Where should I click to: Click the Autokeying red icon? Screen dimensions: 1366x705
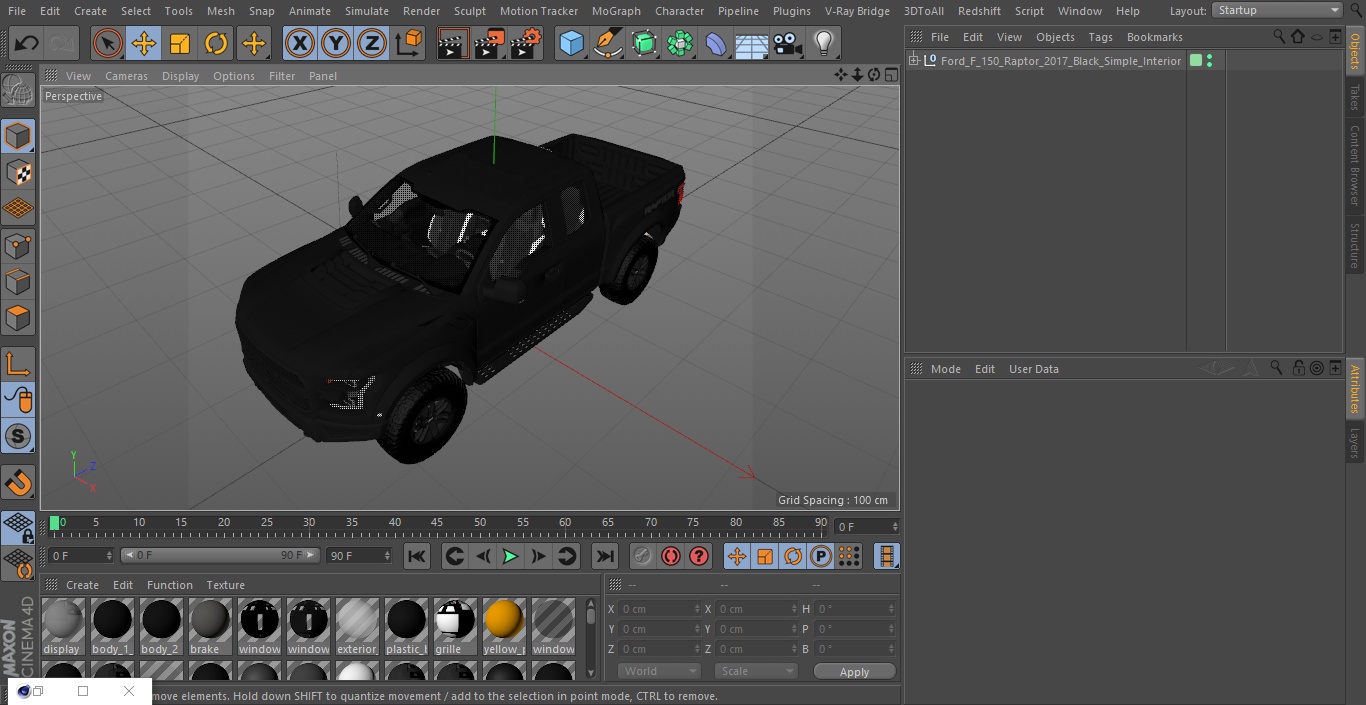click(x=671, y=556)
